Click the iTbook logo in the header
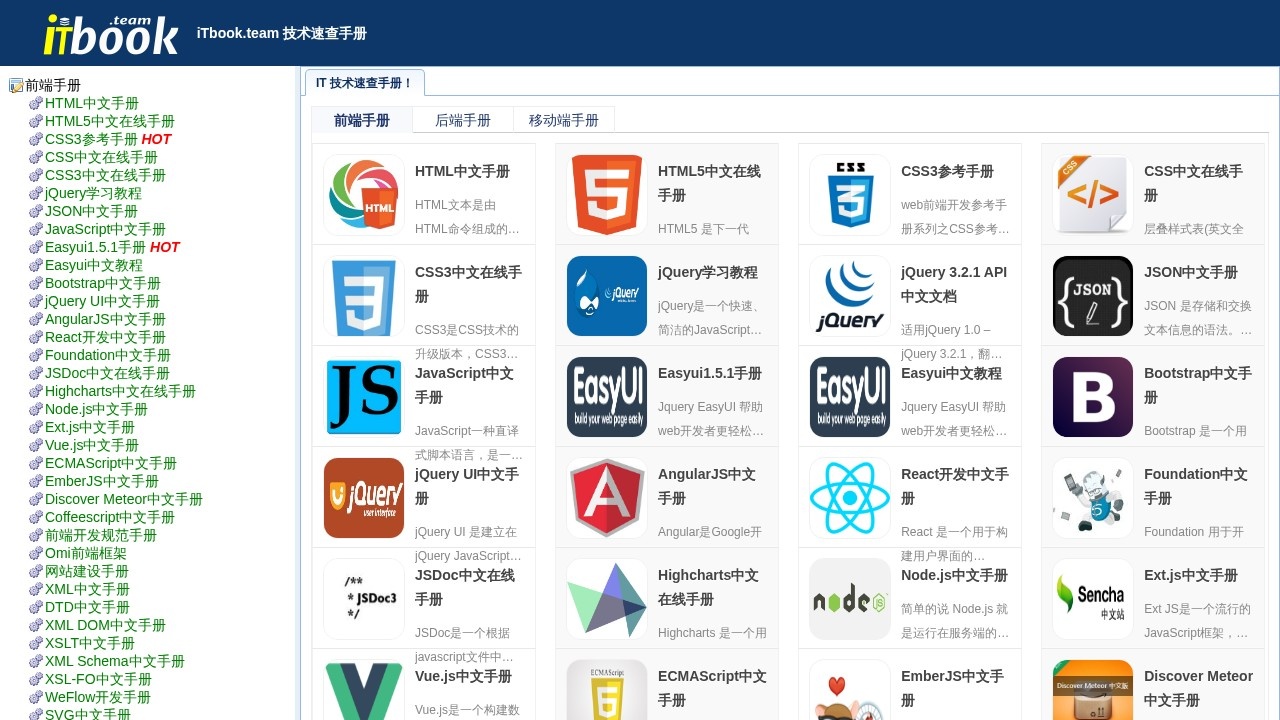 [108, 32]
